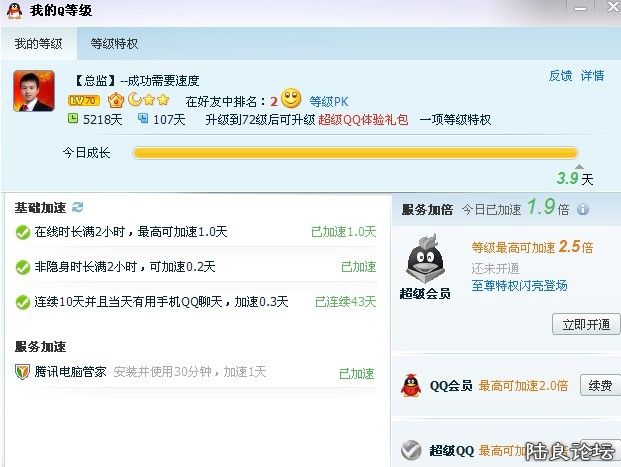Click the grey check icon beside 超级QQ
The height and width of the screenshot is (467, 621).
click(411, 450)
